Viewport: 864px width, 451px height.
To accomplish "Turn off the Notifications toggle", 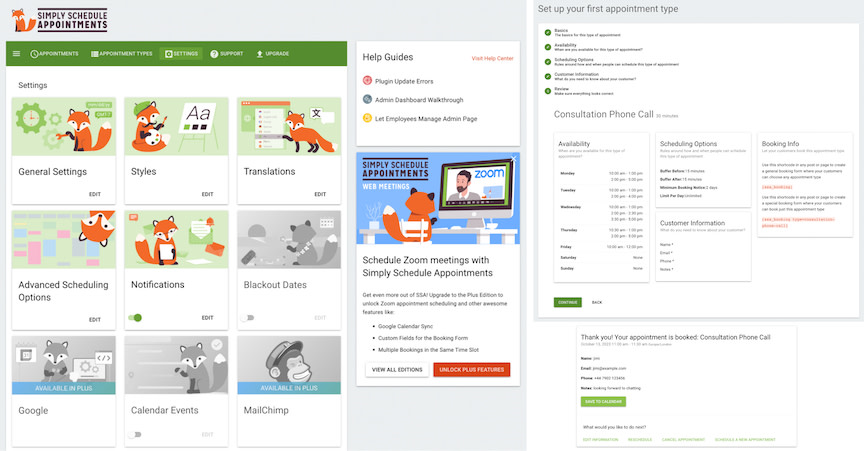I will click(135, 318).
